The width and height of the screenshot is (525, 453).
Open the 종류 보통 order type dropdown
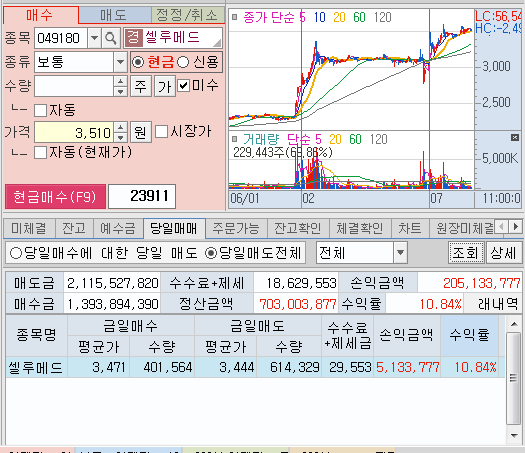120,62
